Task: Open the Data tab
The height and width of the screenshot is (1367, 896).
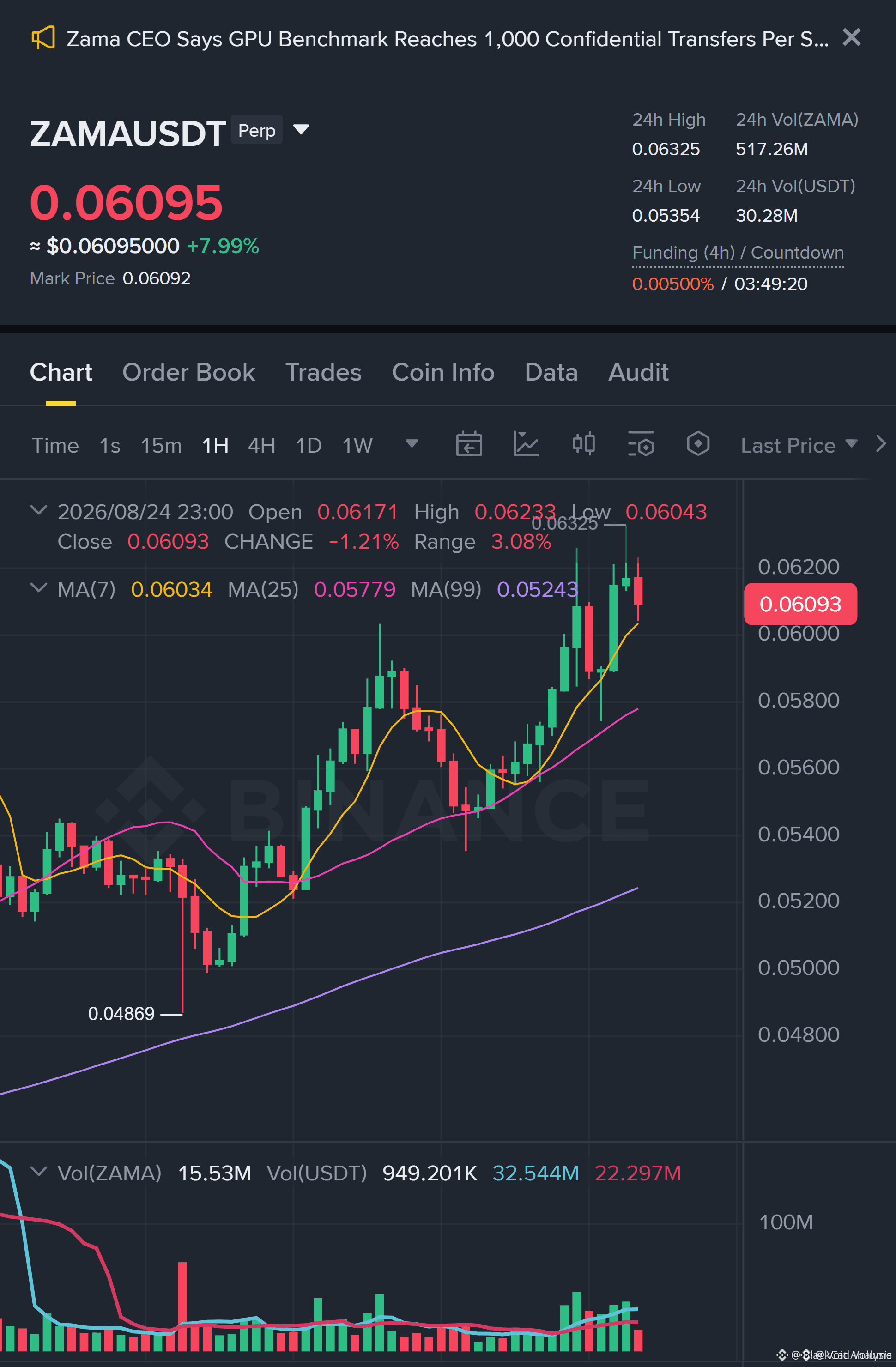Action: pos(551,372)
